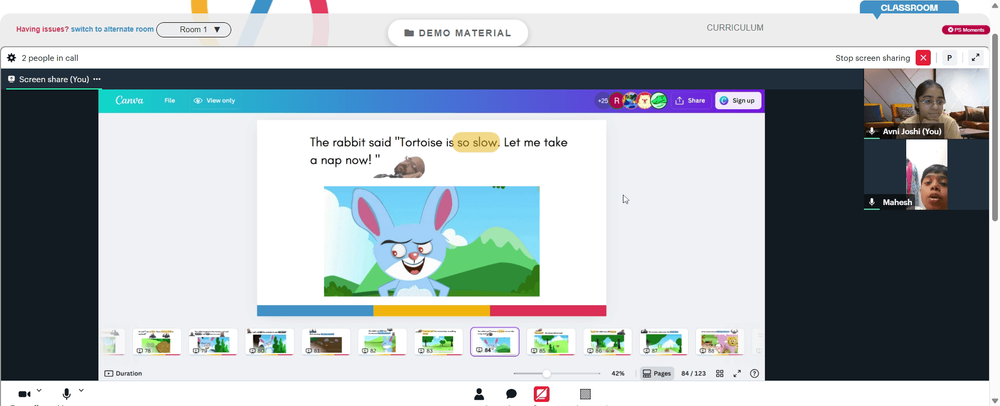
Task: Switch to the Curriculum tab
Action: [x=735, y=28]
